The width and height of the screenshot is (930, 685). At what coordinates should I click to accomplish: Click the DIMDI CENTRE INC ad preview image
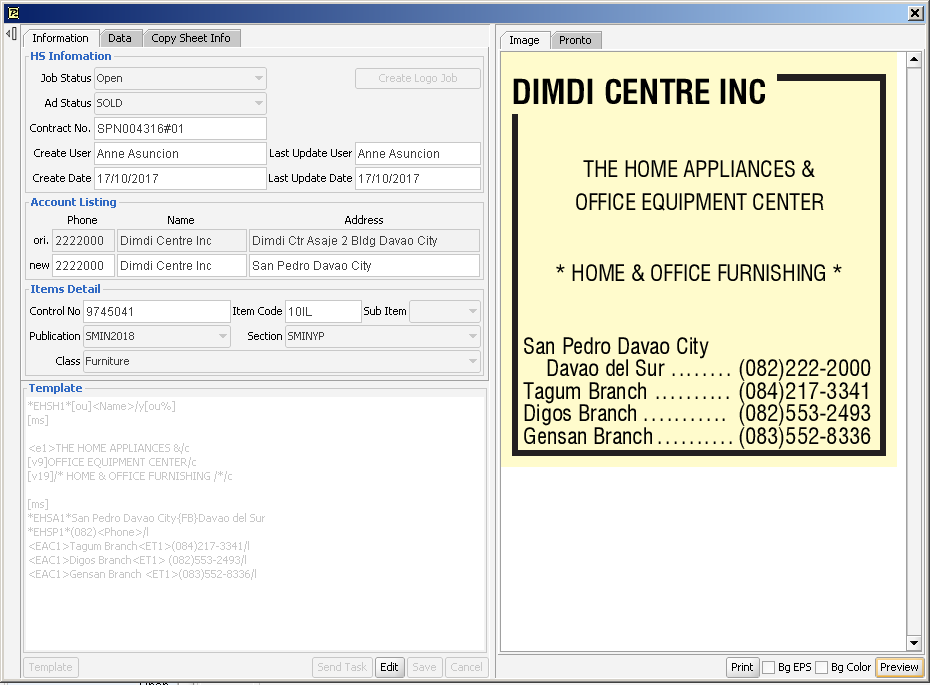699,259
